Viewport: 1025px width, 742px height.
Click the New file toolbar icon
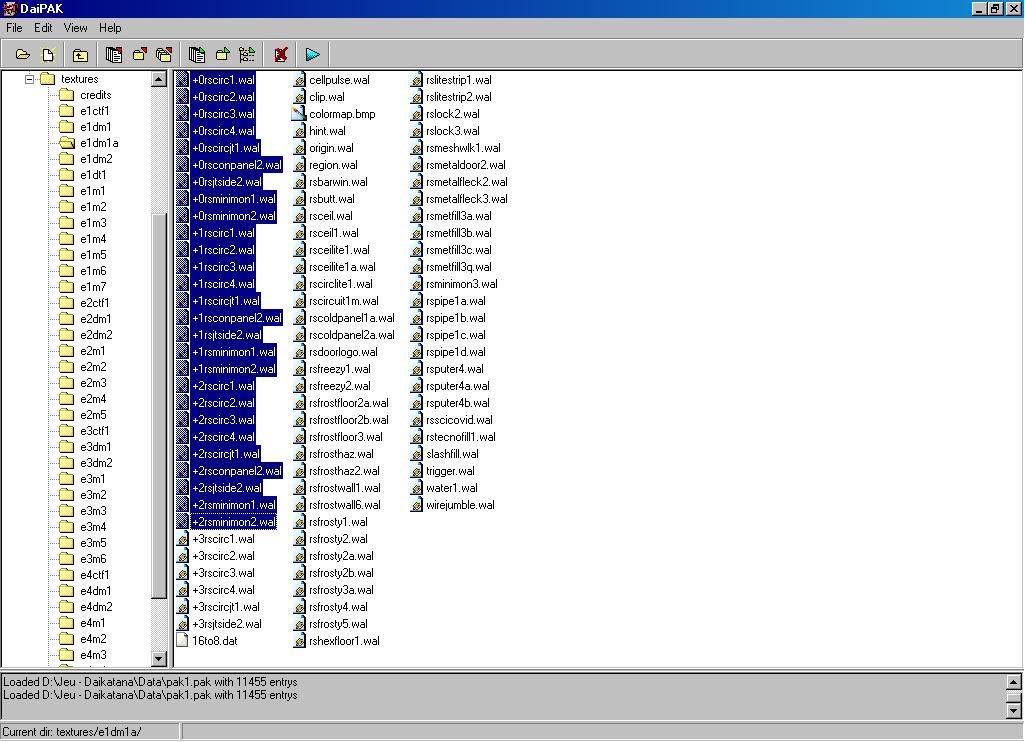(x=48, y=55)
